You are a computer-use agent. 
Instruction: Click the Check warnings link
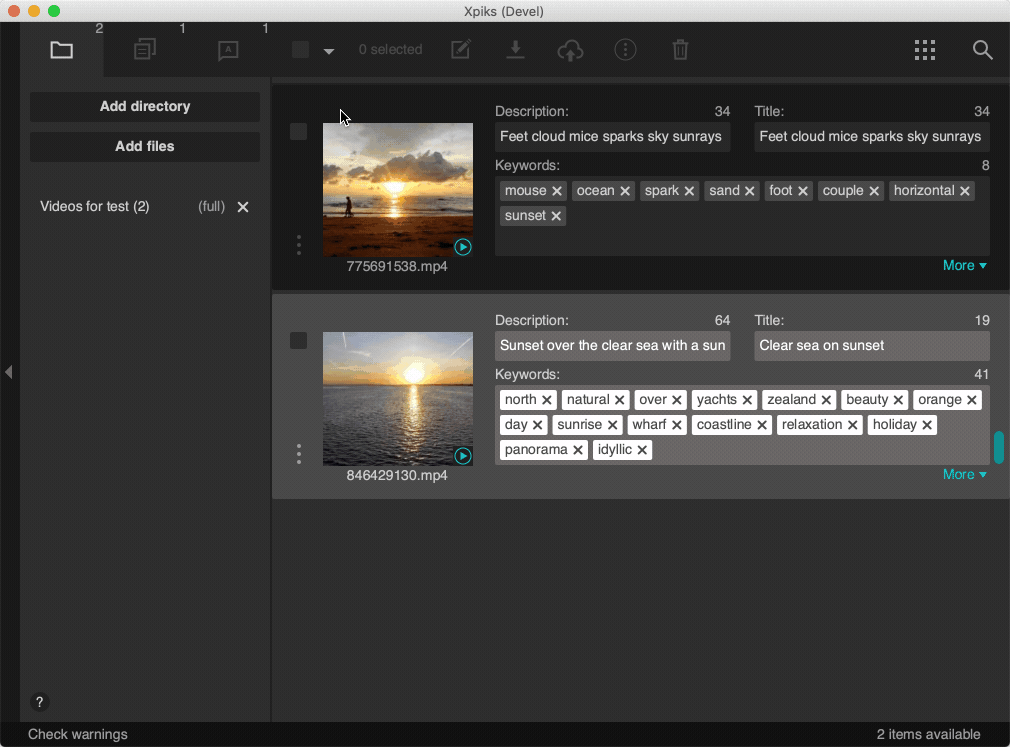click(x=78, y=734)
